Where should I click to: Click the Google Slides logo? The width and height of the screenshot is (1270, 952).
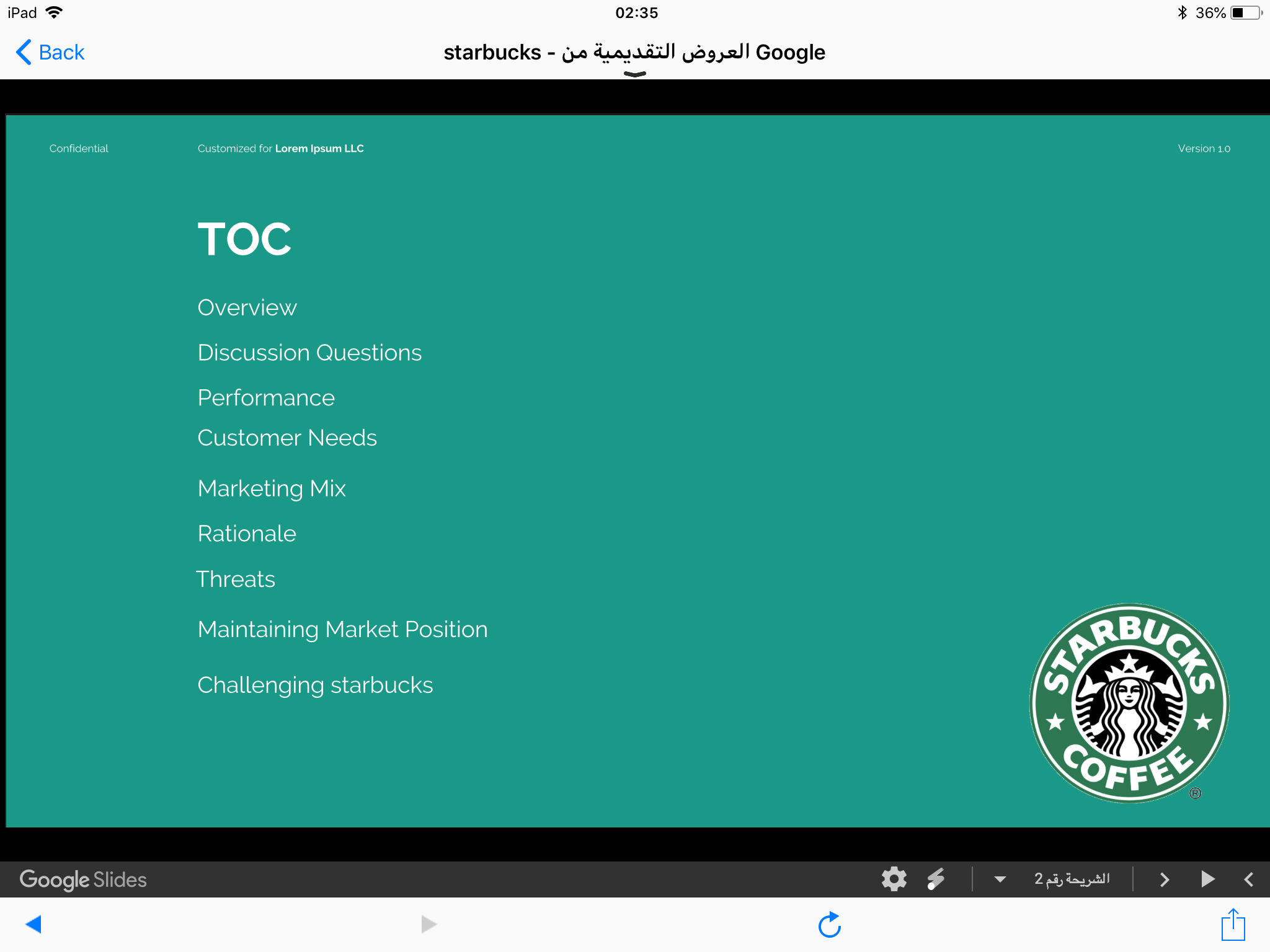(83, 880)
